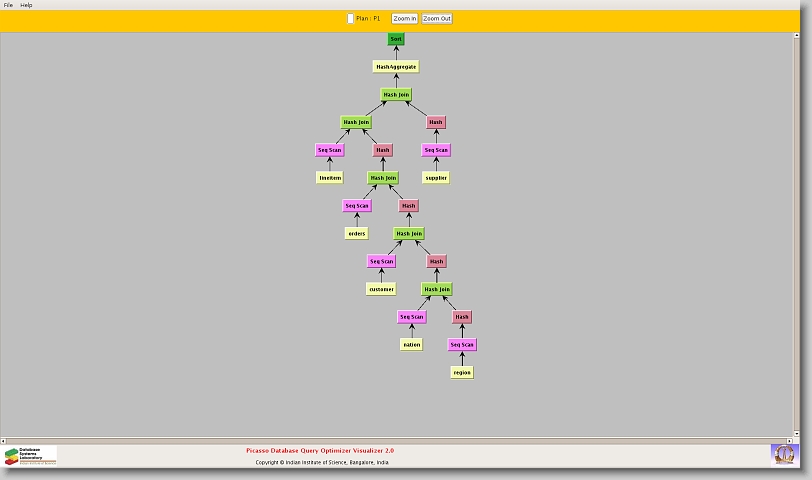Click the Zoom Out button
This screenshot has width=812, height=480.
[x=437, y=18]
